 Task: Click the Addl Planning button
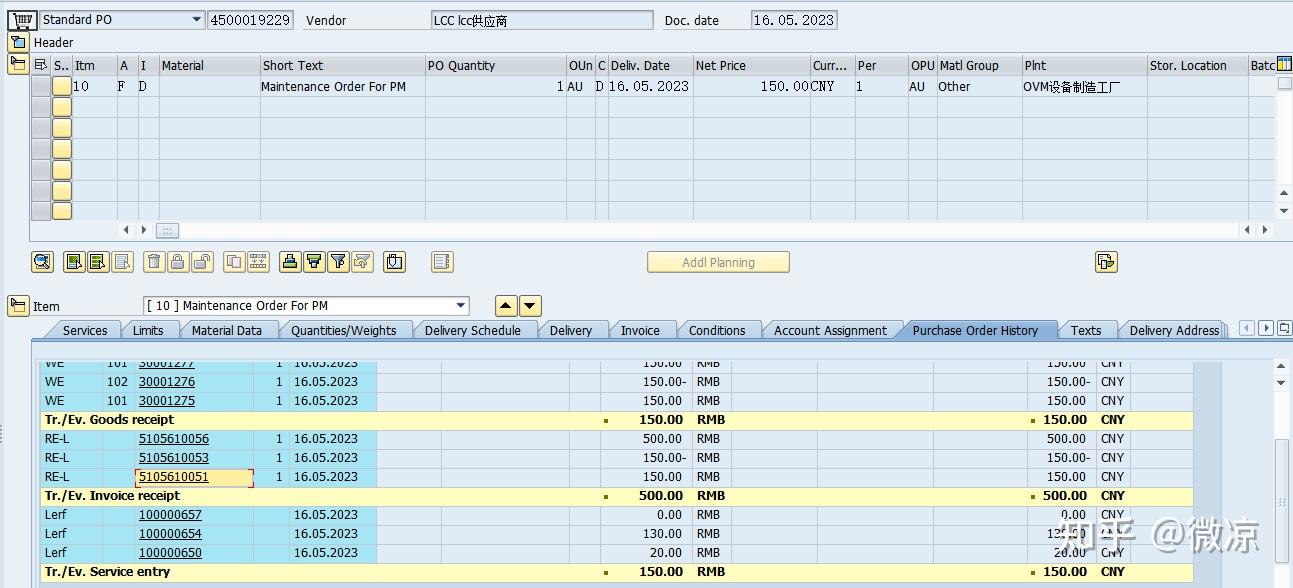tap(718, 262)
